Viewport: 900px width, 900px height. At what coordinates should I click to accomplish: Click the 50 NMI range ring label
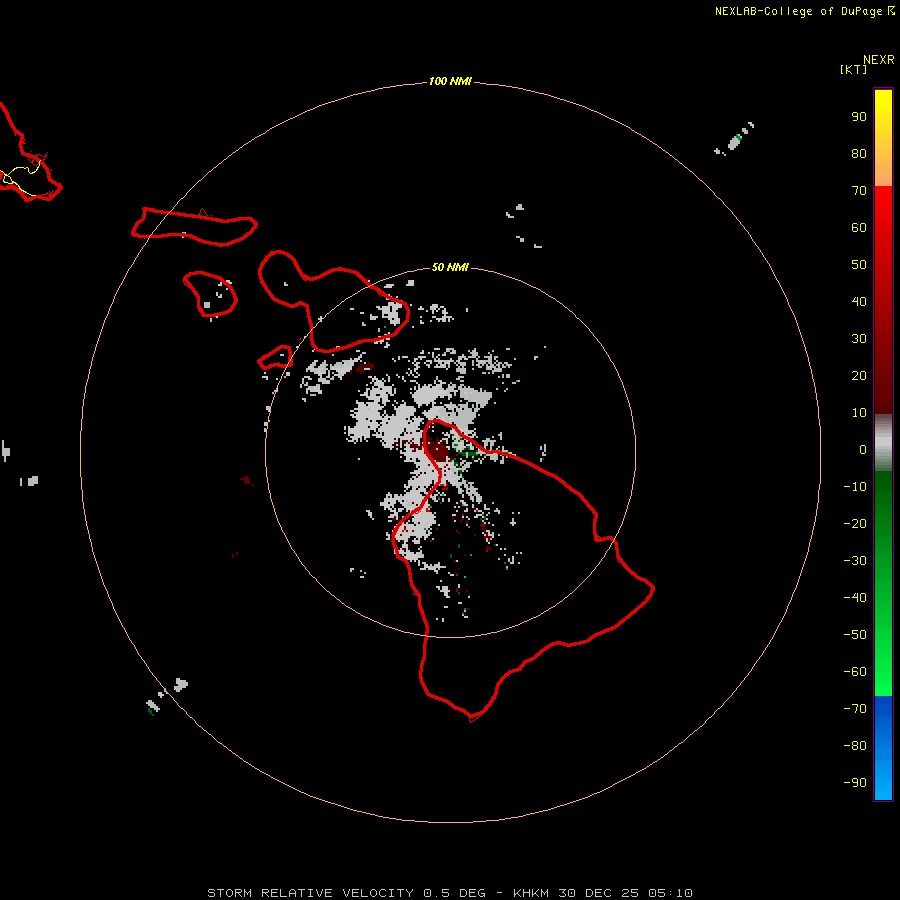point(450,267)
